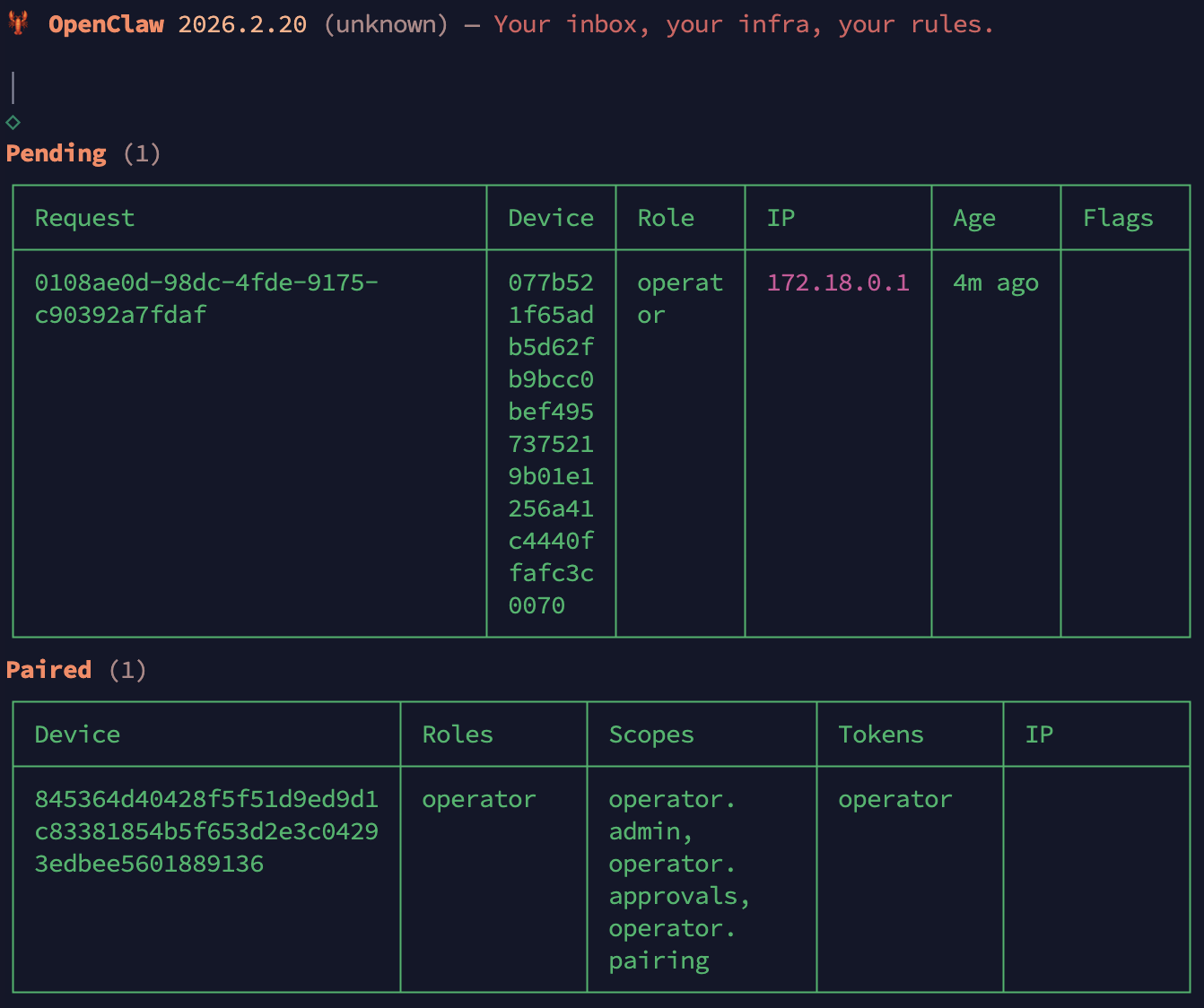Click the green diamond prompt marker
Viewport: 1204px width, 1008px height.
pyautogui.click(x=13, y=122)
